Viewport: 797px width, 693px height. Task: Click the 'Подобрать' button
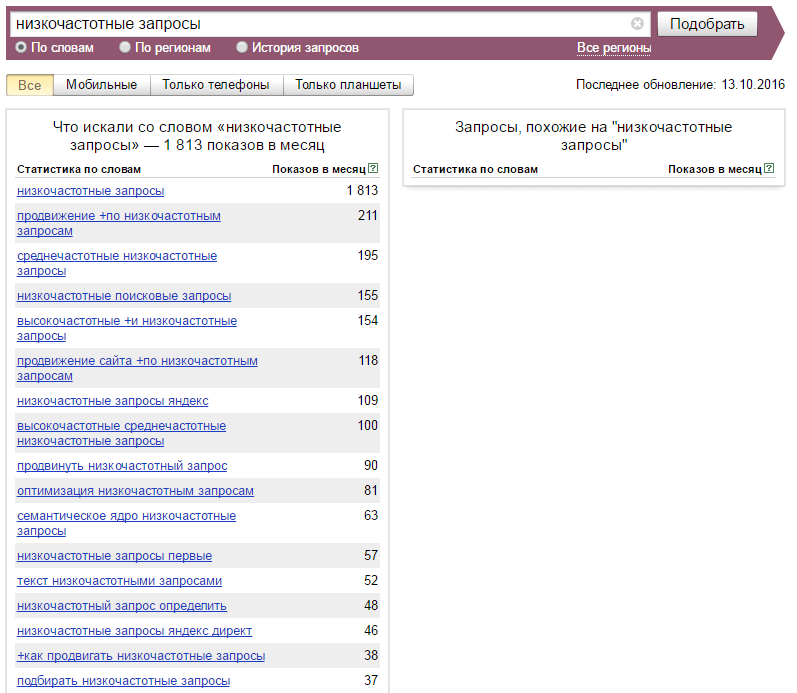coord(707,24)
